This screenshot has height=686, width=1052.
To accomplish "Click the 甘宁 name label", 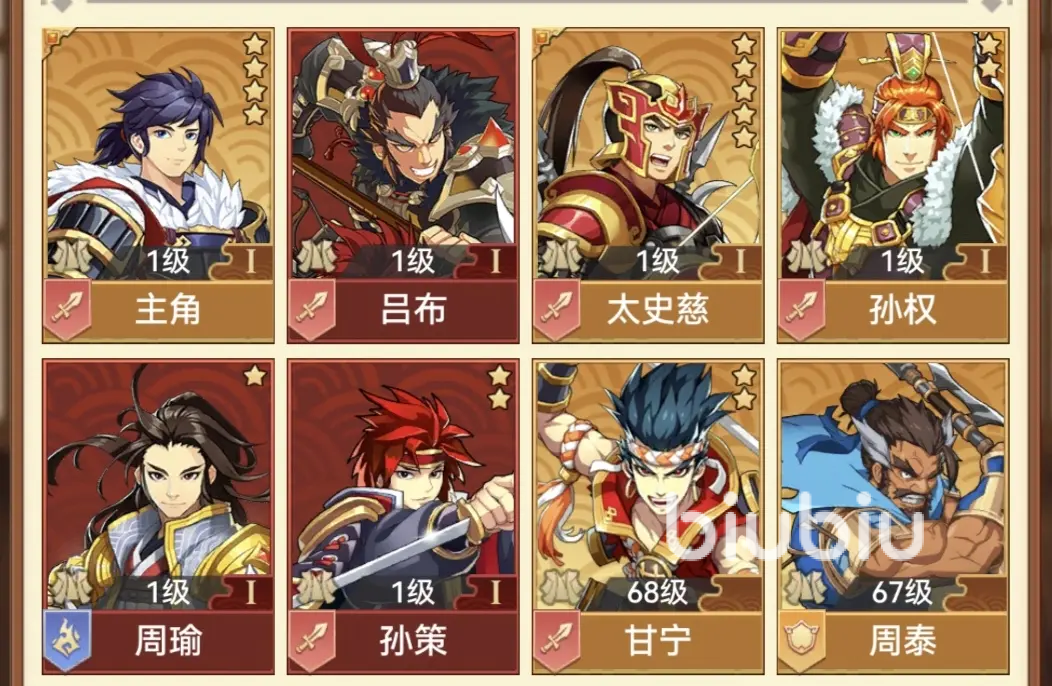I will [x=658, y=640].
